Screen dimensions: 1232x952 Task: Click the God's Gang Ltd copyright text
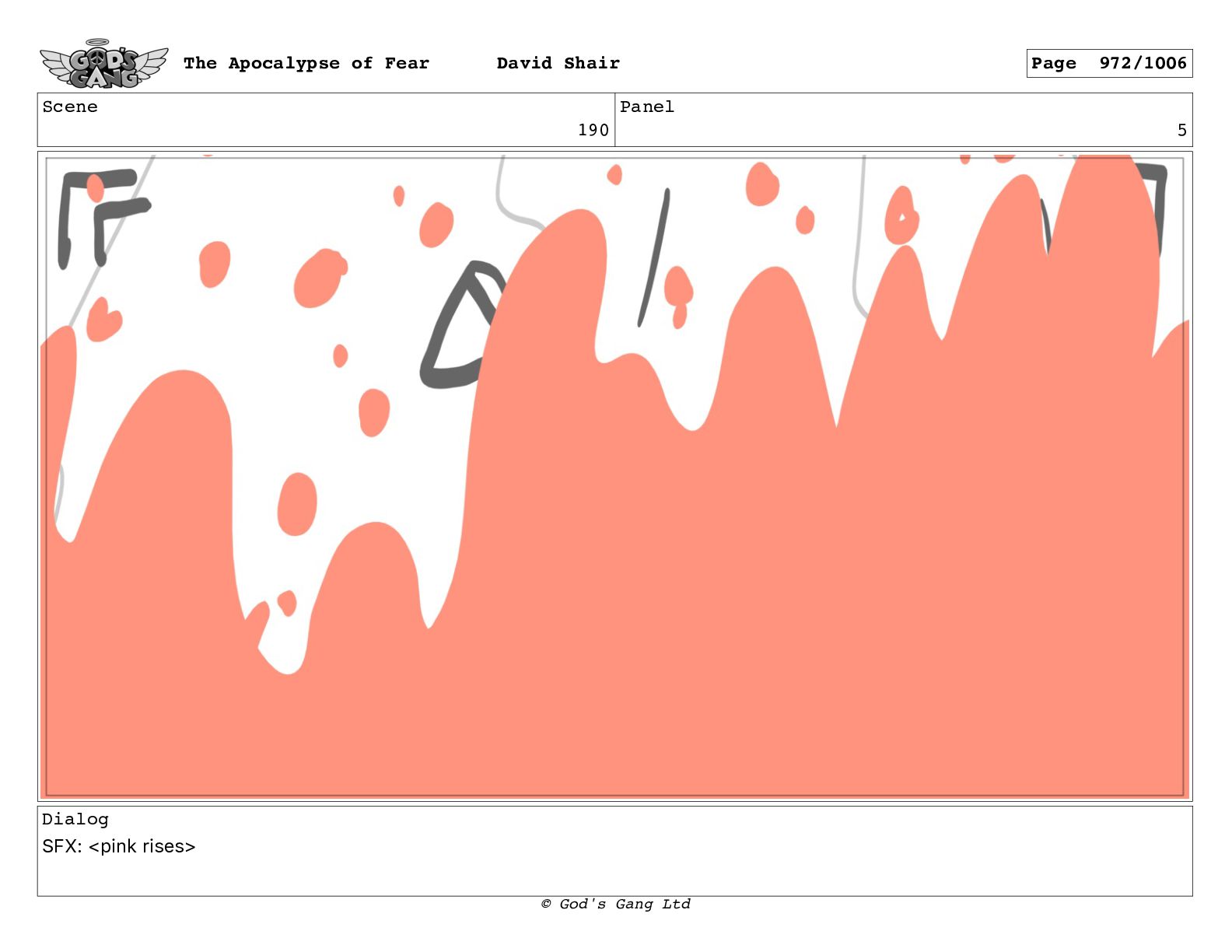click(x=615, y=904)
